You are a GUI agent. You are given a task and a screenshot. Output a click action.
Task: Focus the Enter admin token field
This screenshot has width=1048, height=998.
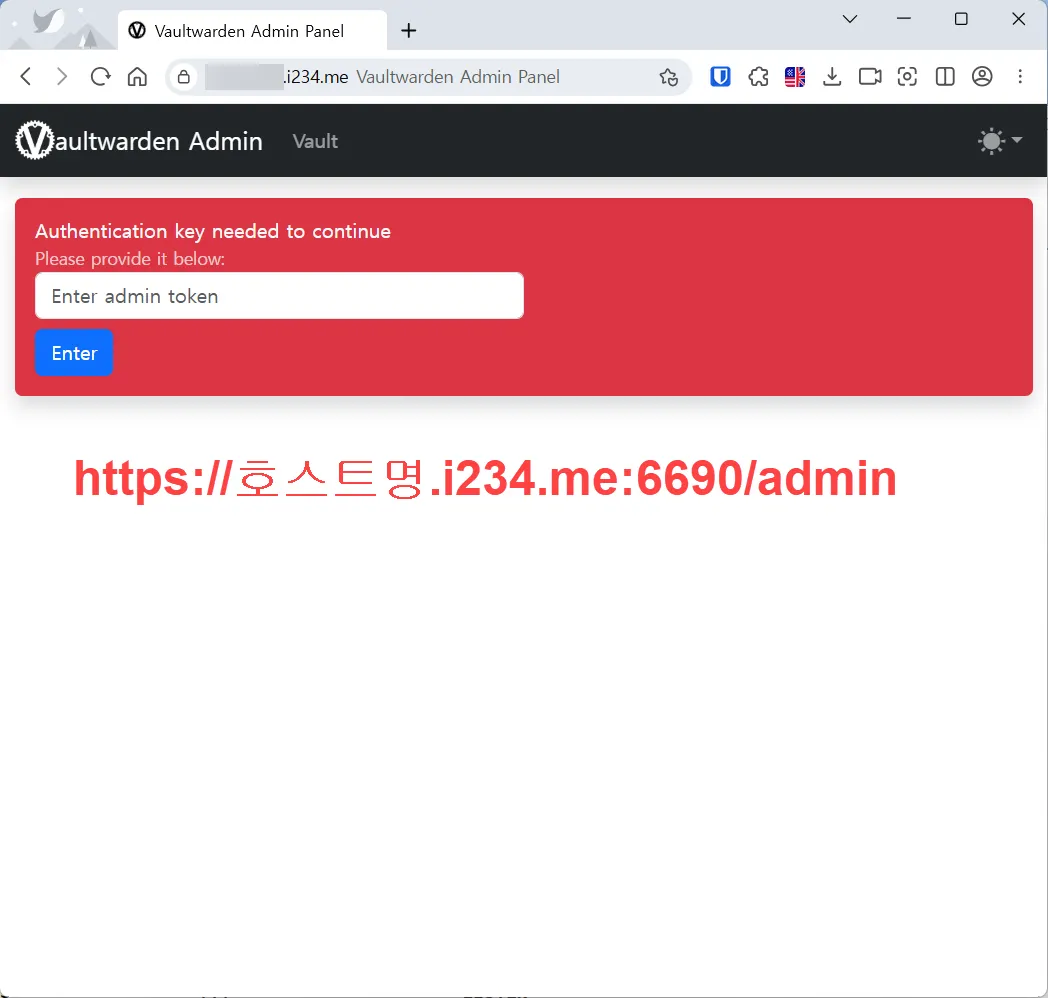coord(279,295)
